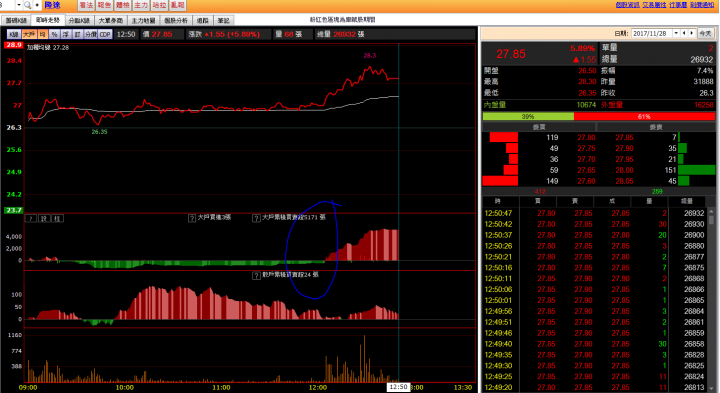
Task: Switch to the 分點K線 tab
Action: point(79,20)
